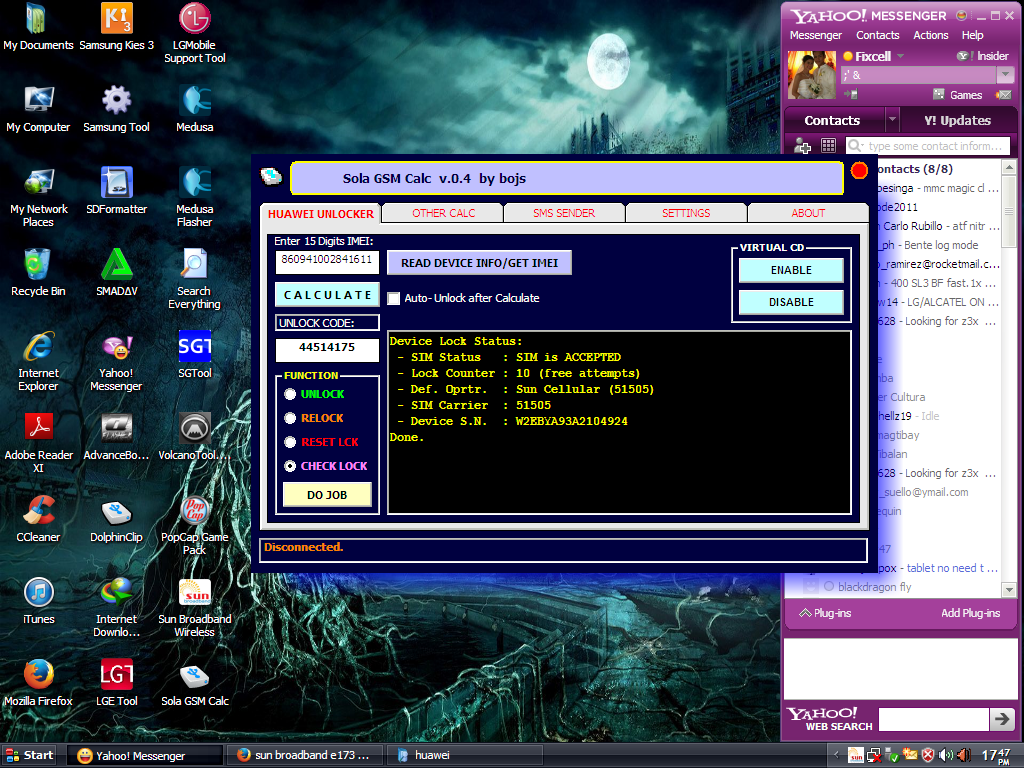Enable Auto-Unlock after Calculate checkbox

pyautogui.click(x=394, y=298)
